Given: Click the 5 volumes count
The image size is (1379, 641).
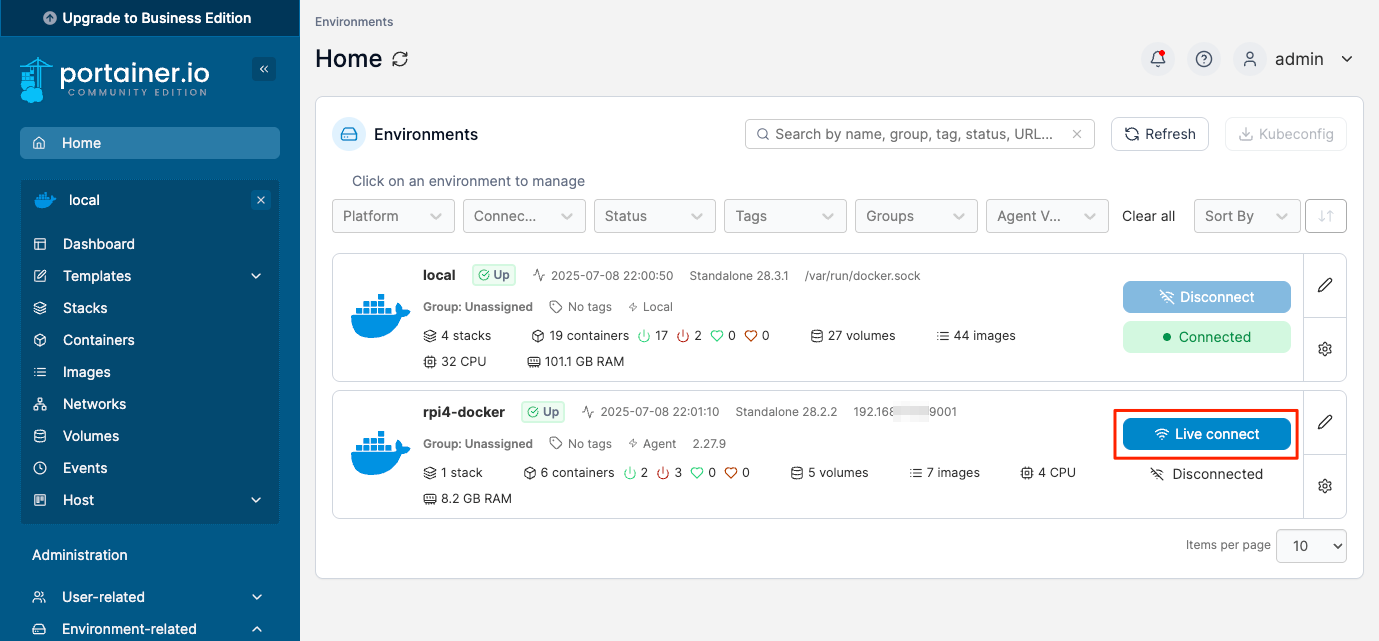Looking at the screenshot, I should (829, 473).
